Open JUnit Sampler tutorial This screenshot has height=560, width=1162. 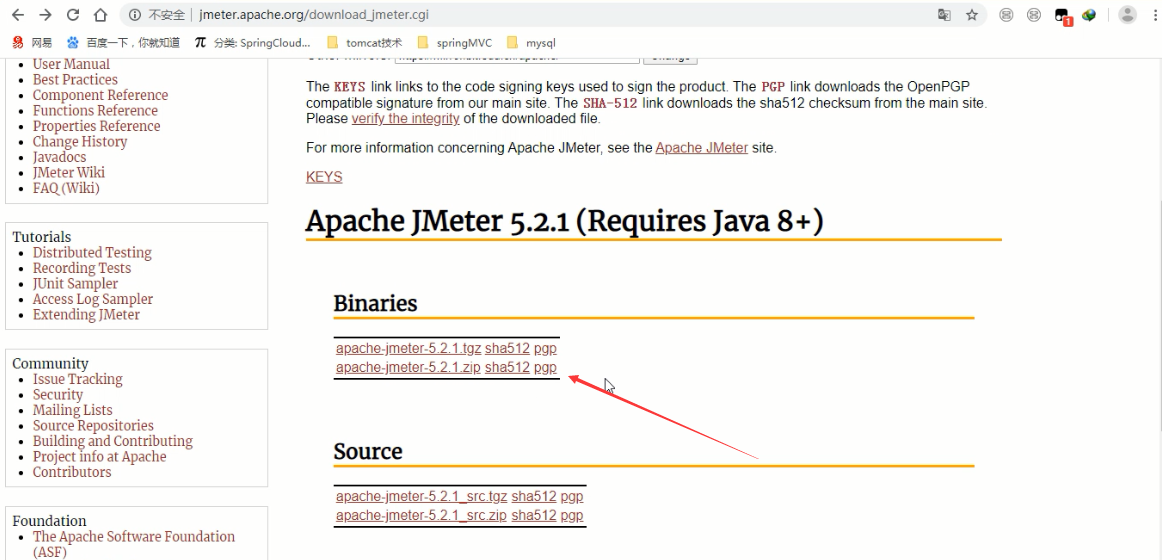click(x=75, y=284)
